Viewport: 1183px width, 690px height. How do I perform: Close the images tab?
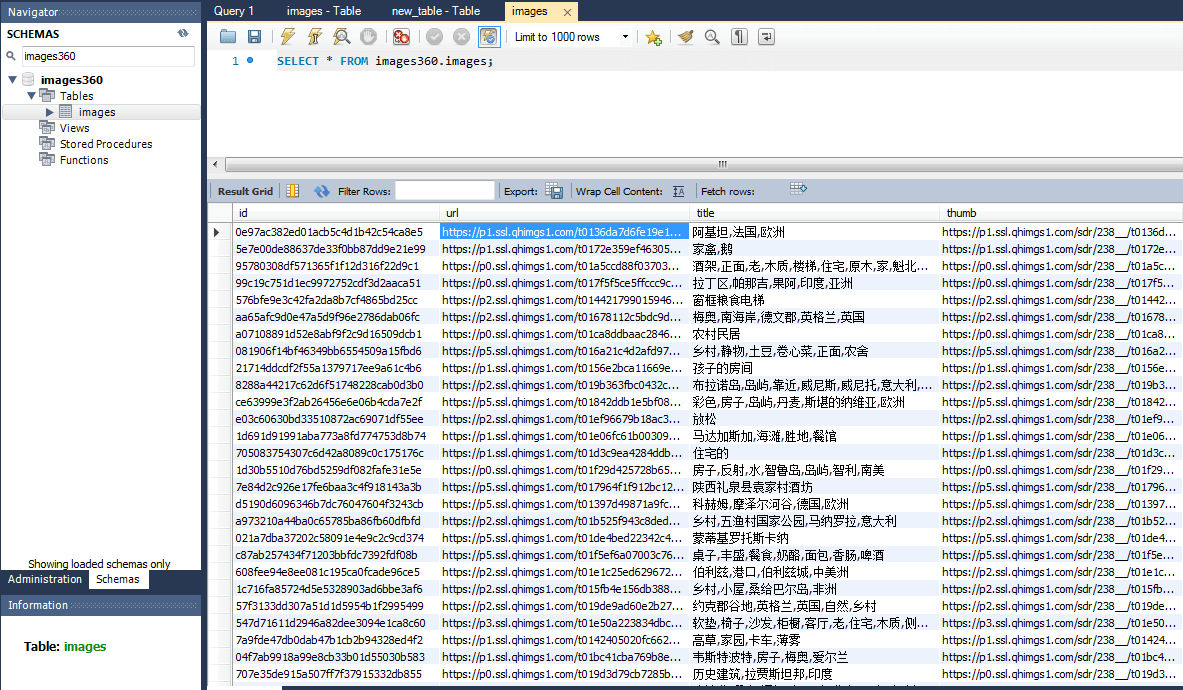[567, 12]
